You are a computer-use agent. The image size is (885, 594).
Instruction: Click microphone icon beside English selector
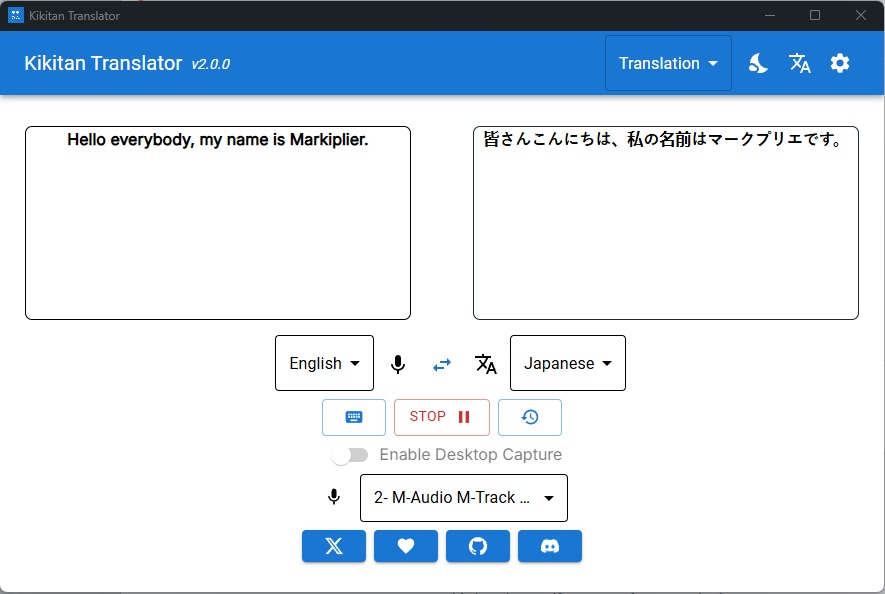[x=398, y=364]
